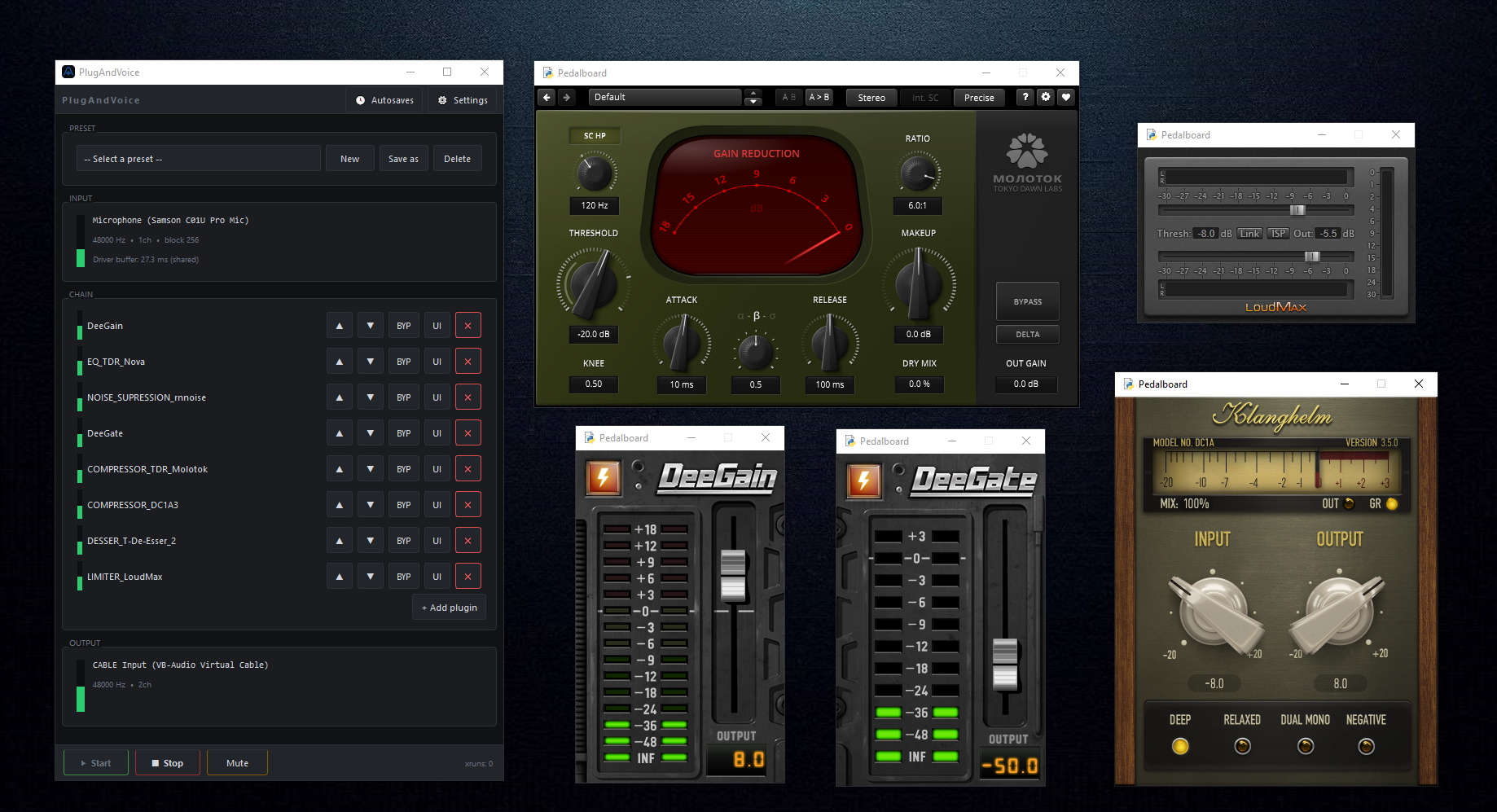Screen dimensions: 1497x812
Task: Click the Save as preset button
Action: (403, 159)
